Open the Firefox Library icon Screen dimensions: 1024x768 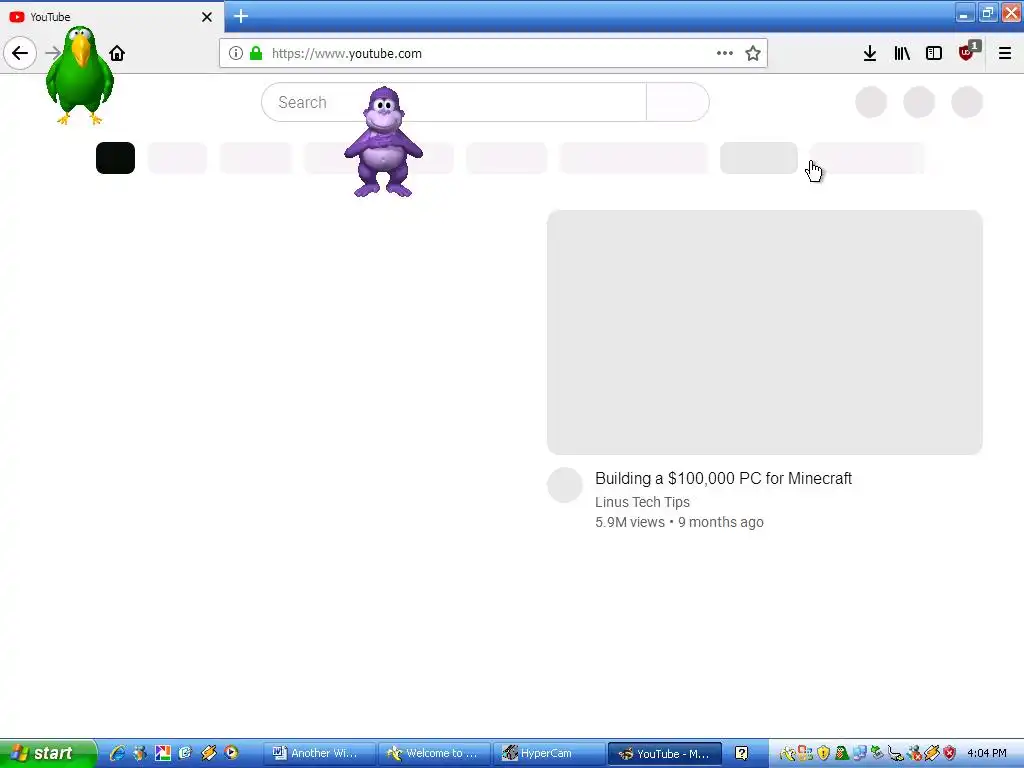(902, 54)
